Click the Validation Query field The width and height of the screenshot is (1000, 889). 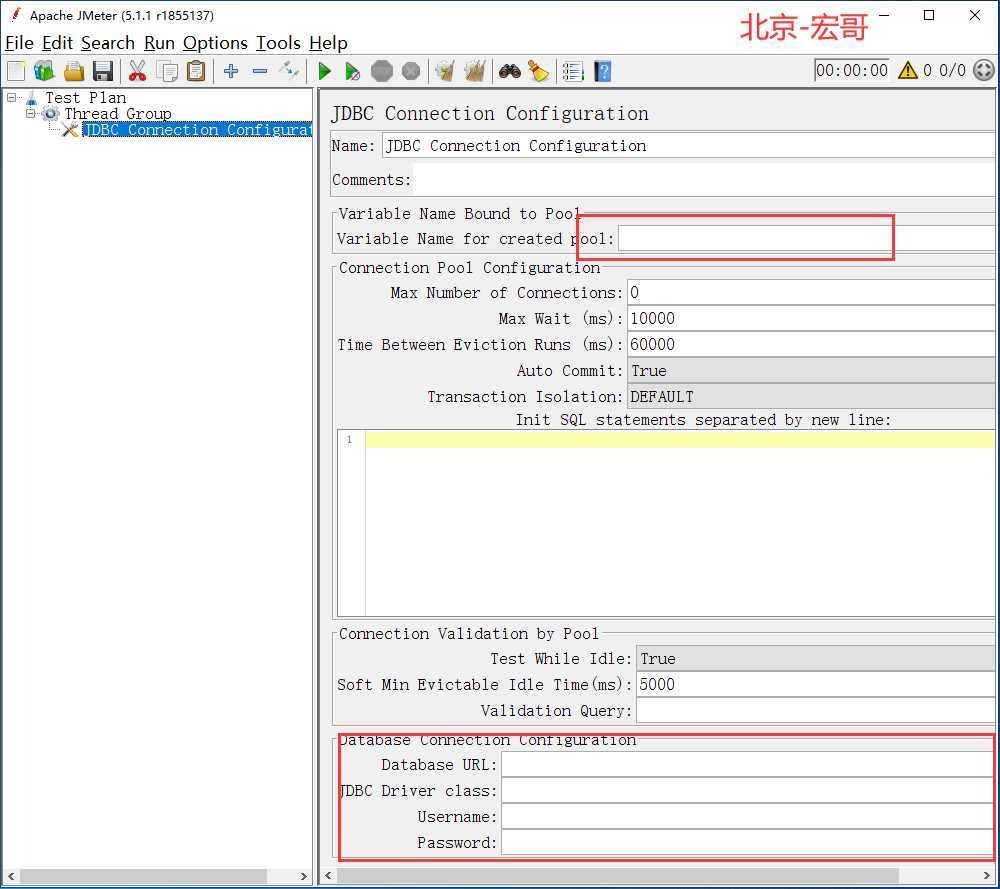coord(815,710)
